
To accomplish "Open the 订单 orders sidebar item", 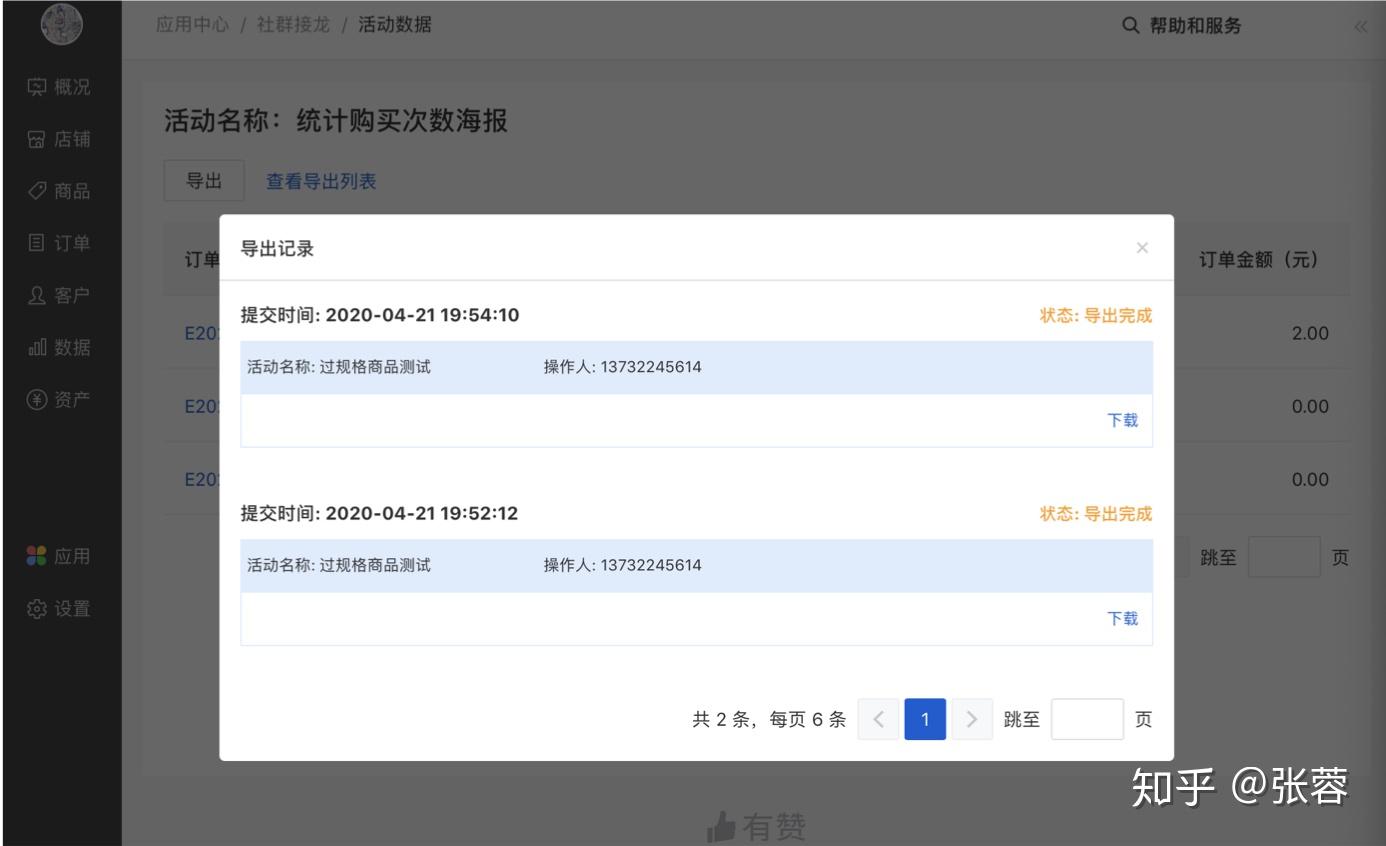I will 60,243.
